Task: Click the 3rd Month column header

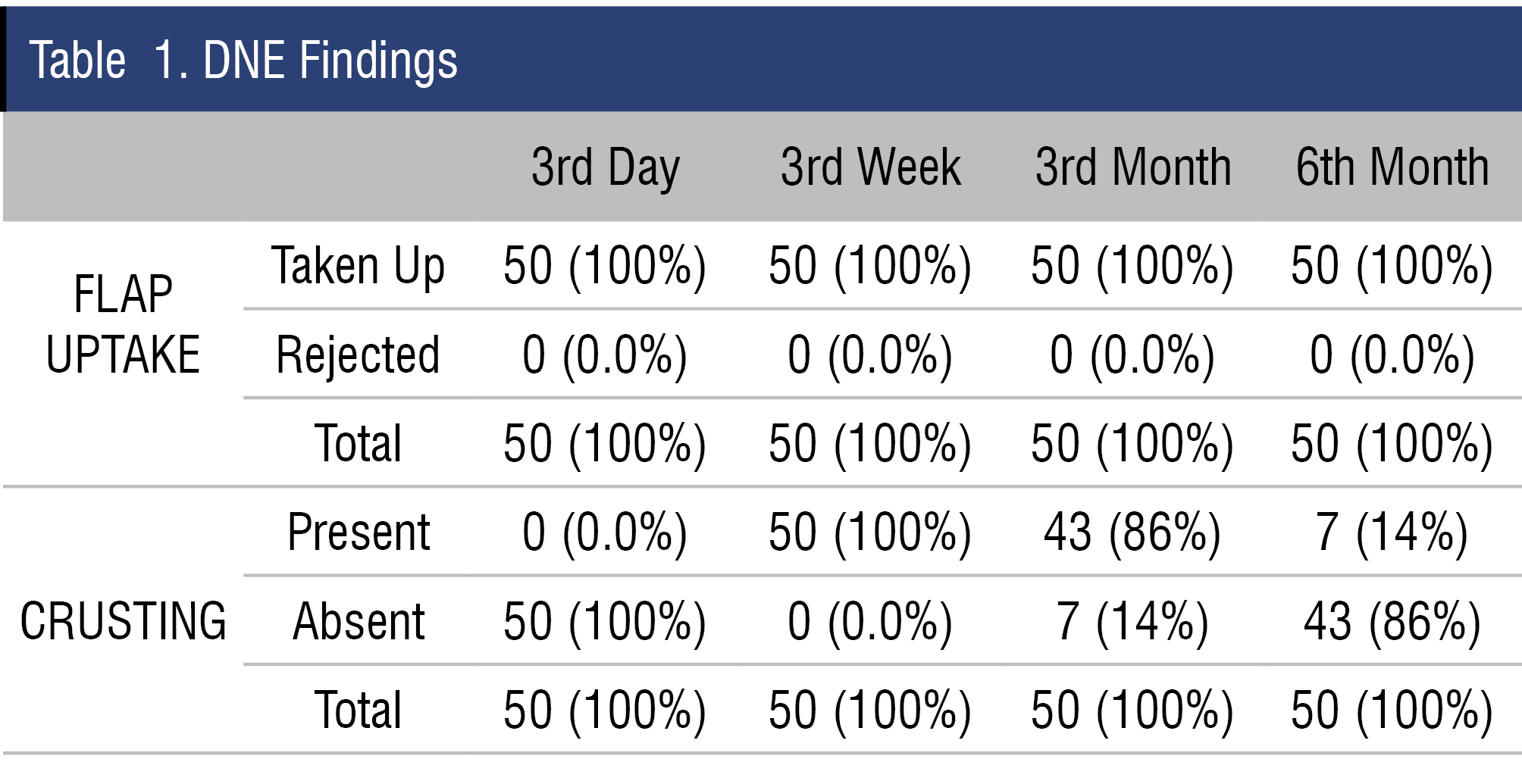Action: pyautogui.click(x=1132, y=167)
